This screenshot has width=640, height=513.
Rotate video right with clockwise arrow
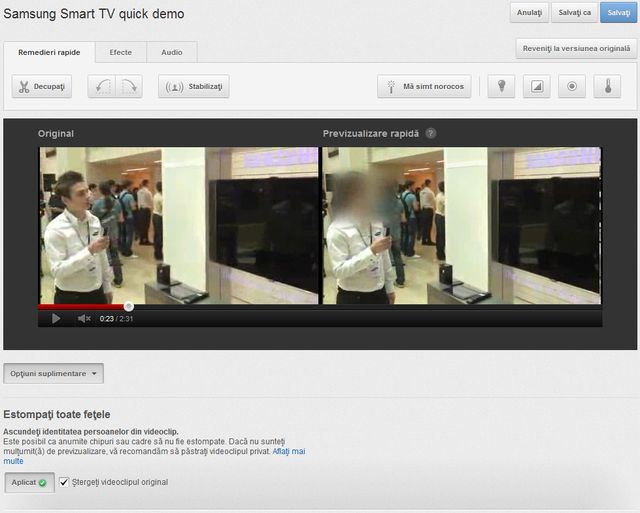click(x=129, y=87)
